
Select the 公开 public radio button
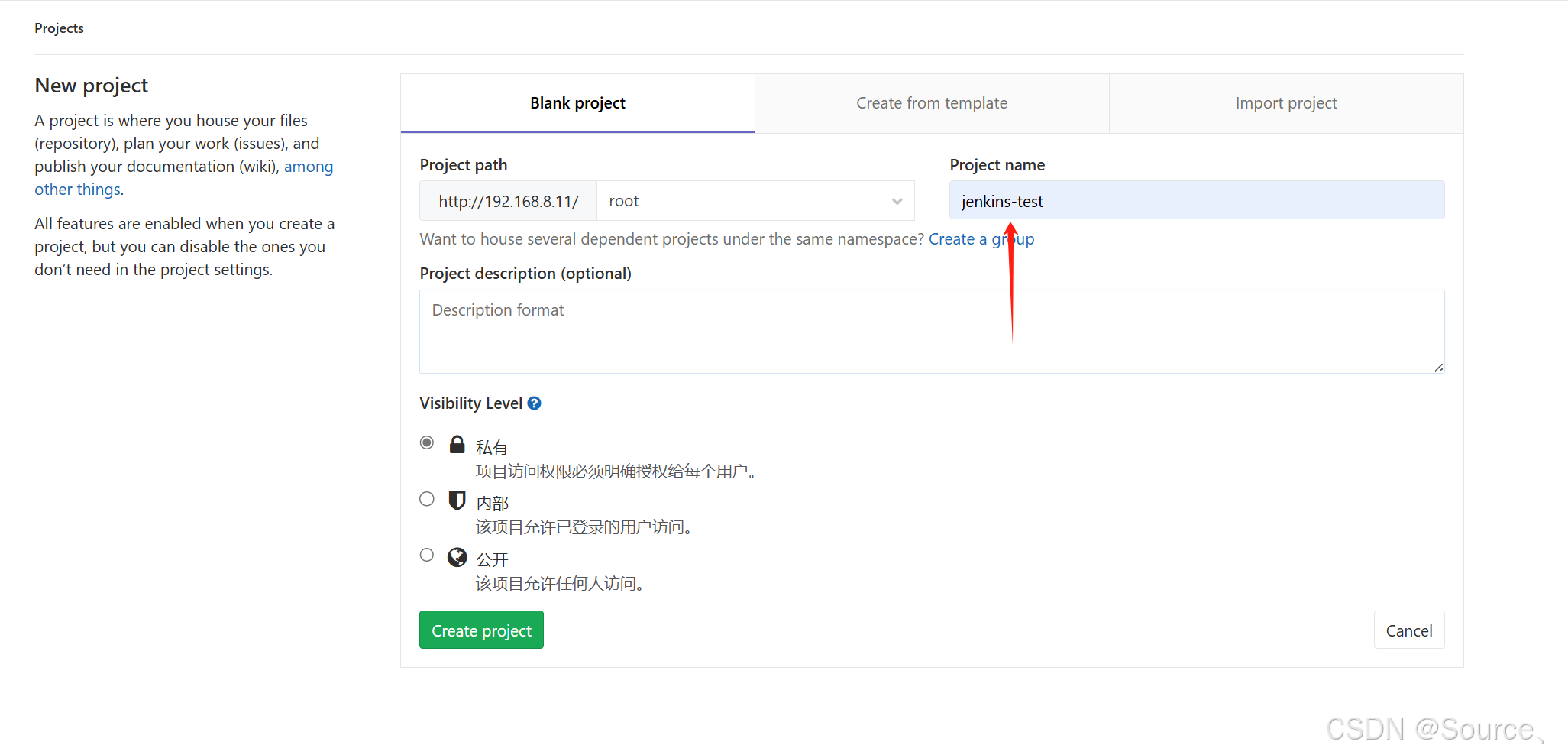(427, 555)
